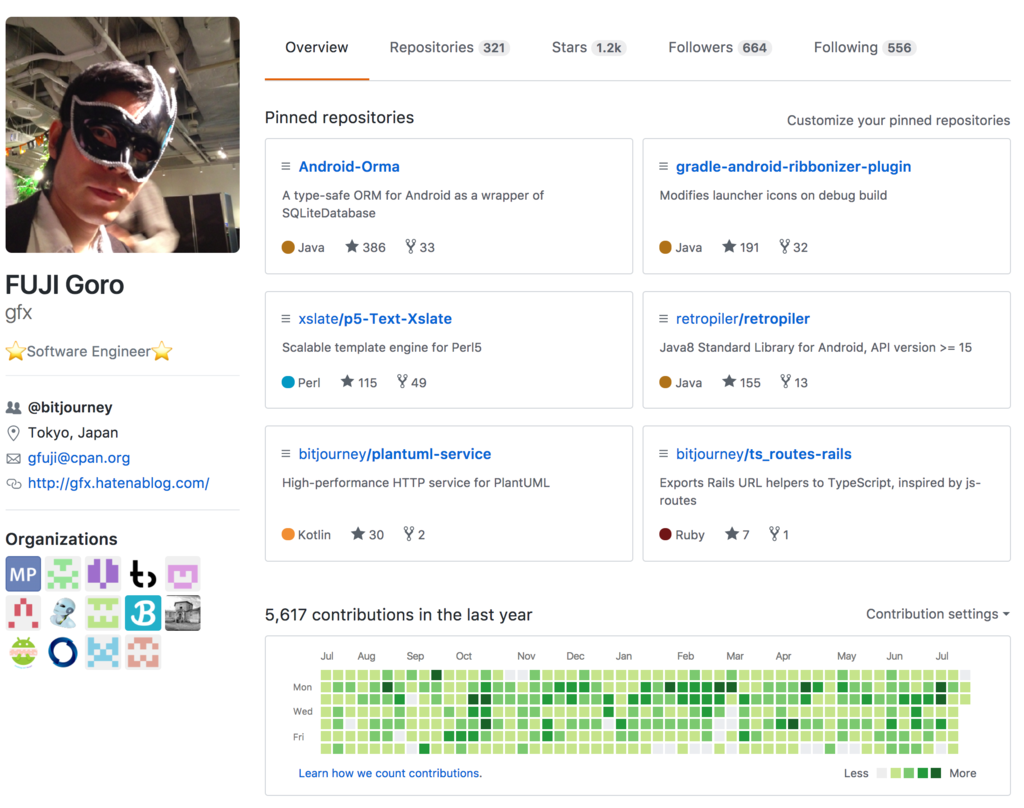Open the blue robot figure organization avatar
Screen dimensions: 1024x808
tap(63, 613)
